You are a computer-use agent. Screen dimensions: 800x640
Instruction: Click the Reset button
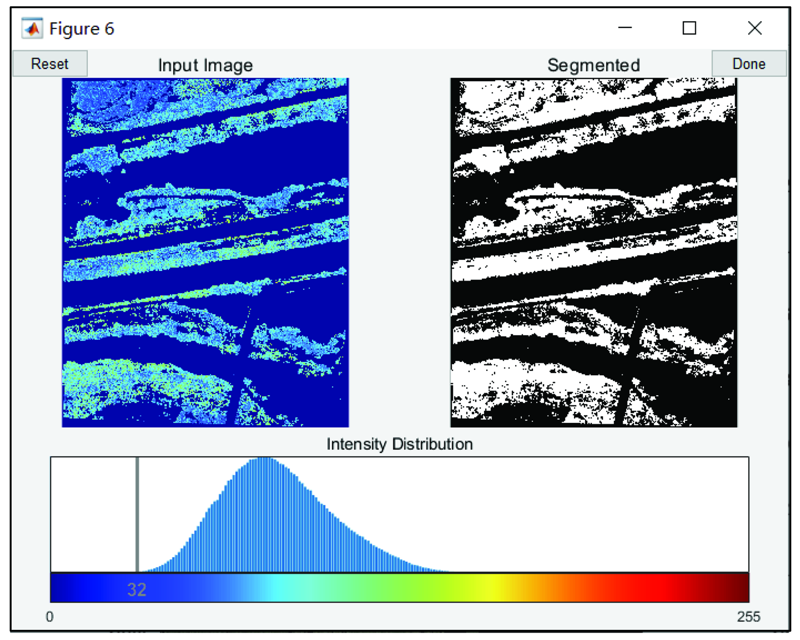pos(49,64)
